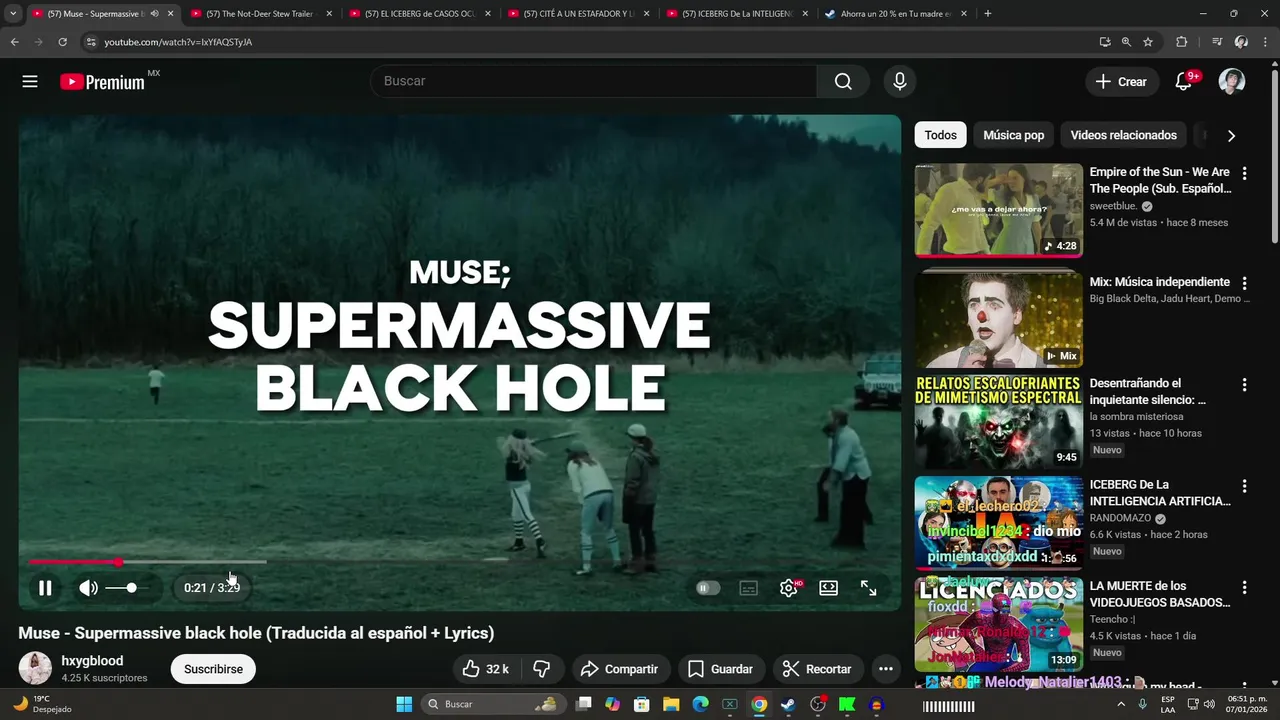
Task: Enter full screen mode
Action: click(x=869, y=588)
